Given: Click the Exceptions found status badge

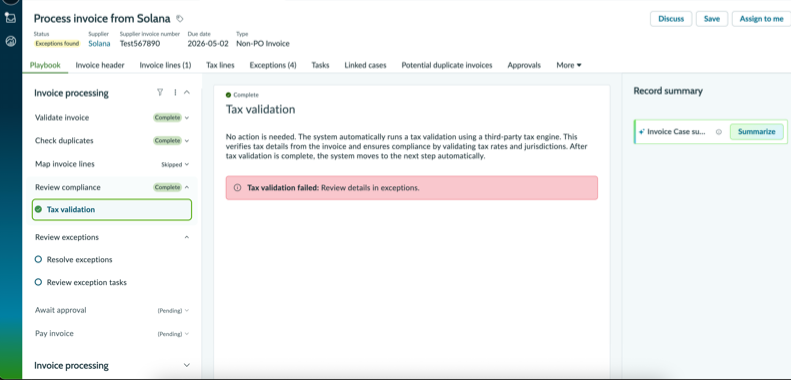Looking at the screenshot, I should (x=57, y=43).
